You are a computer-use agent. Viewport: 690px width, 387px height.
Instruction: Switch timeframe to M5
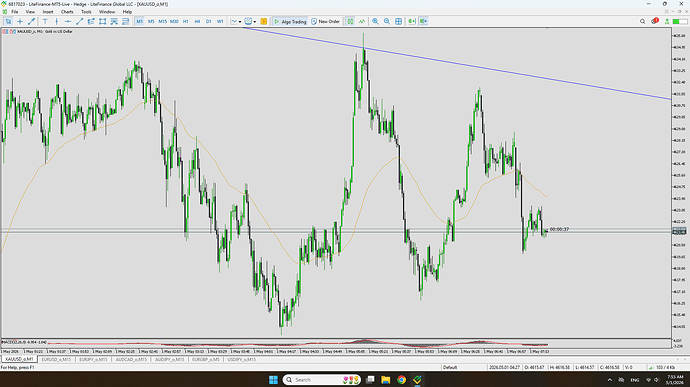[151, 21]
